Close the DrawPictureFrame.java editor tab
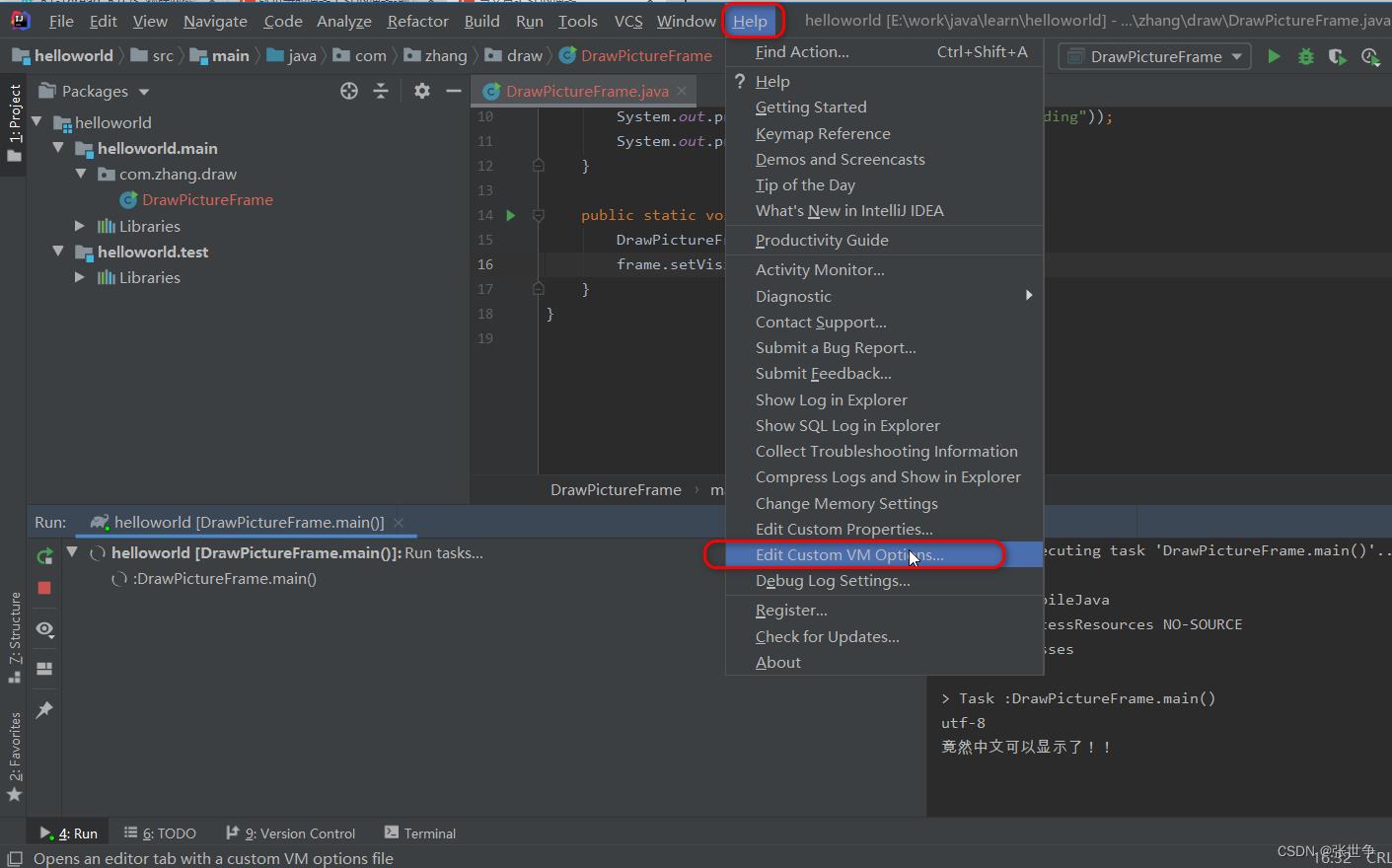Image resolution: width=1392 pixels, height=868 pixels. point(682,91)
